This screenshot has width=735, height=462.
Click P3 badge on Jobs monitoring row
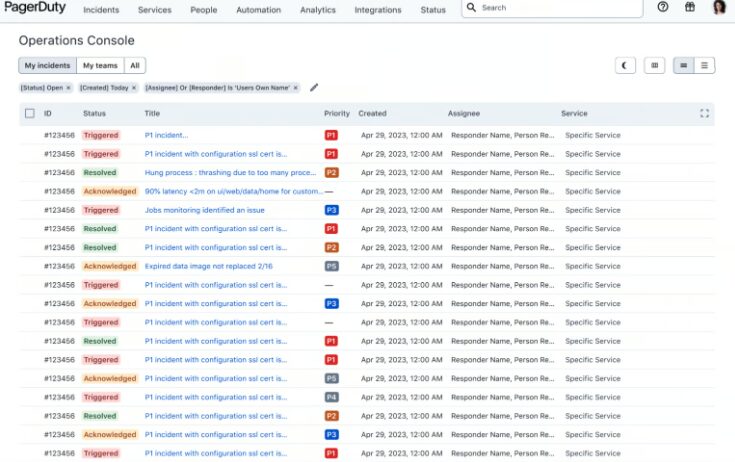[x=331, y=210]
